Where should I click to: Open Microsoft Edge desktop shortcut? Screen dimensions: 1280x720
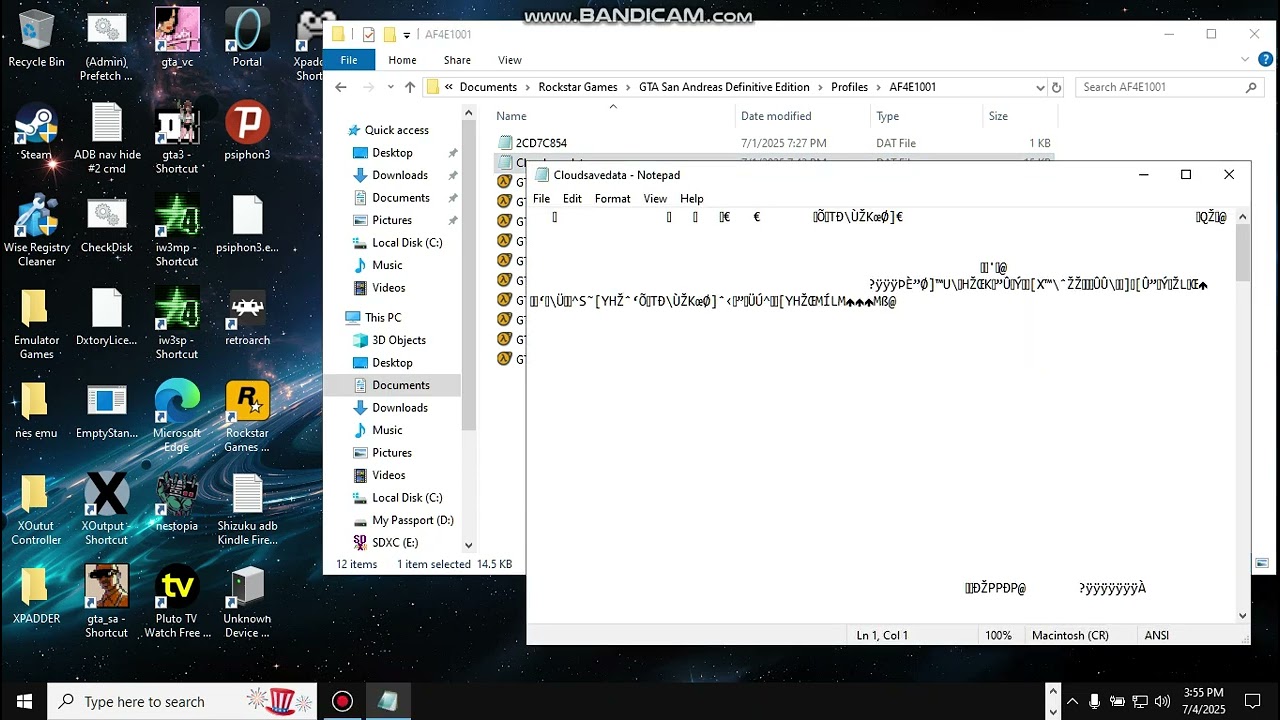coord(177,418)
